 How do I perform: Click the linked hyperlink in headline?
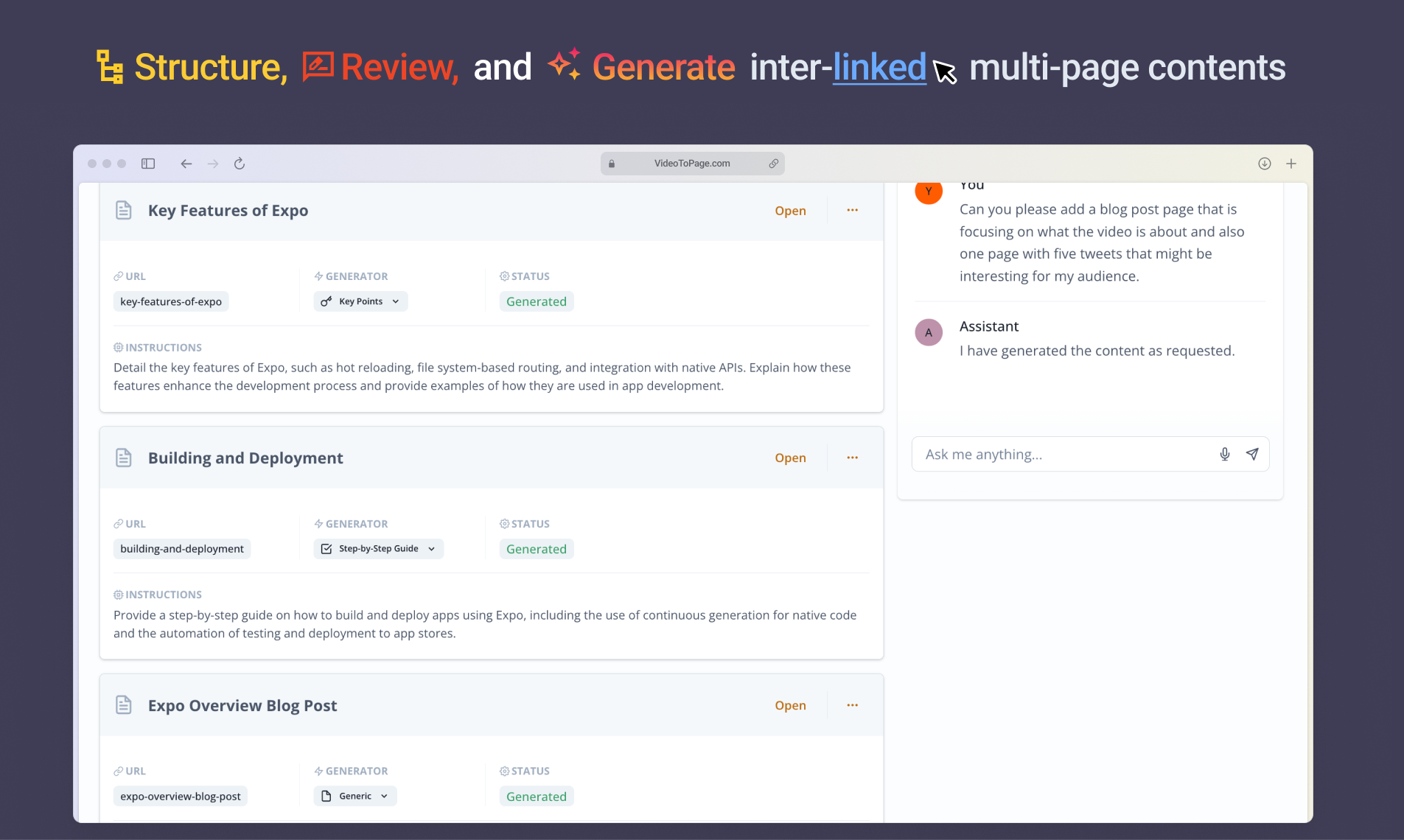(879, 67)
